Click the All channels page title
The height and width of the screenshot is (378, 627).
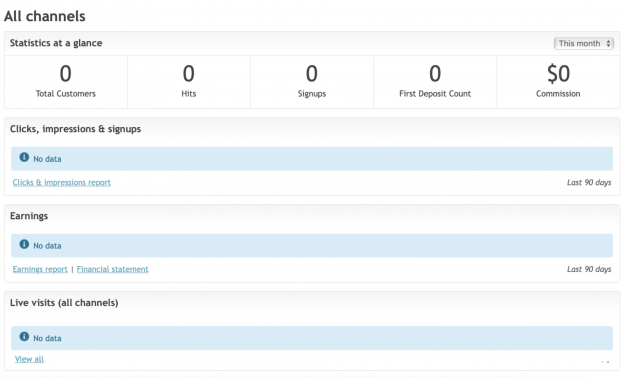coord(45,16)
